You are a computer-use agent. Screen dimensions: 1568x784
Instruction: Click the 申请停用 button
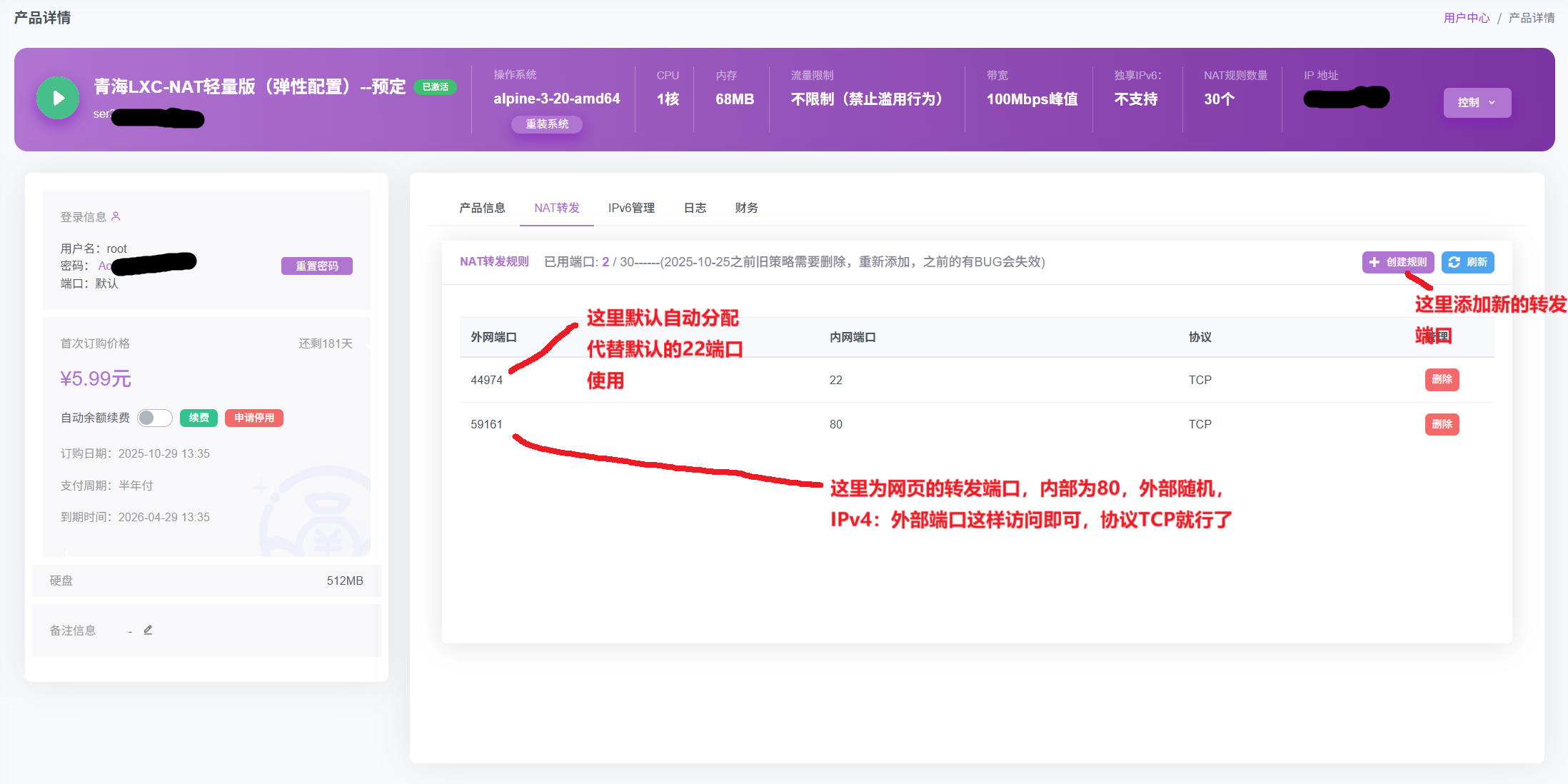(x=254, y=418)
